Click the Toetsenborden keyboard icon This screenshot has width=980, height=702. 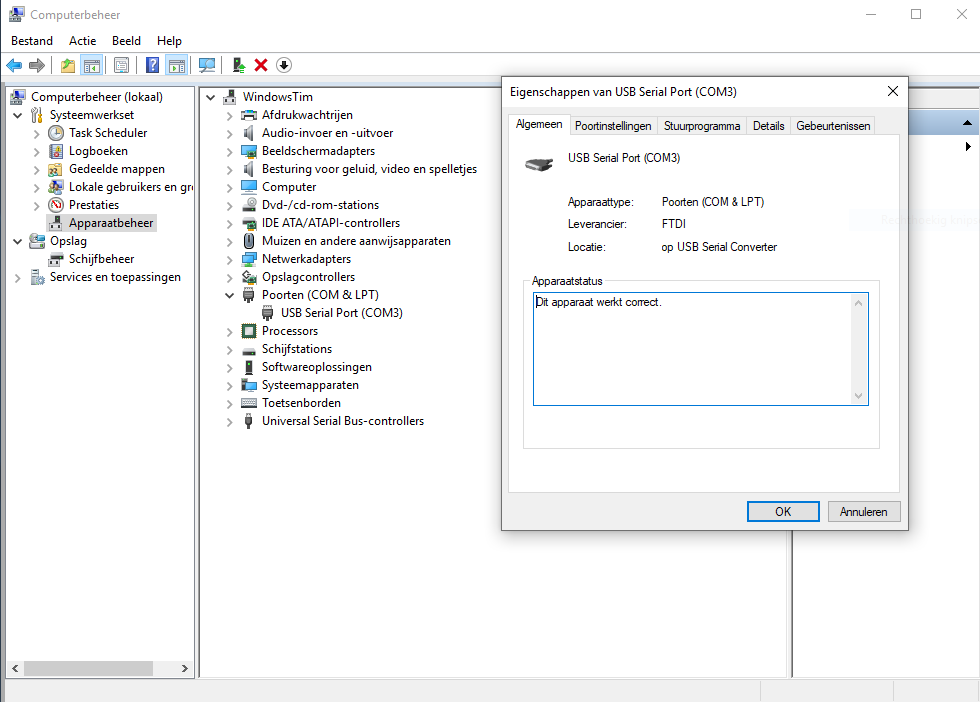pos(249,403)
